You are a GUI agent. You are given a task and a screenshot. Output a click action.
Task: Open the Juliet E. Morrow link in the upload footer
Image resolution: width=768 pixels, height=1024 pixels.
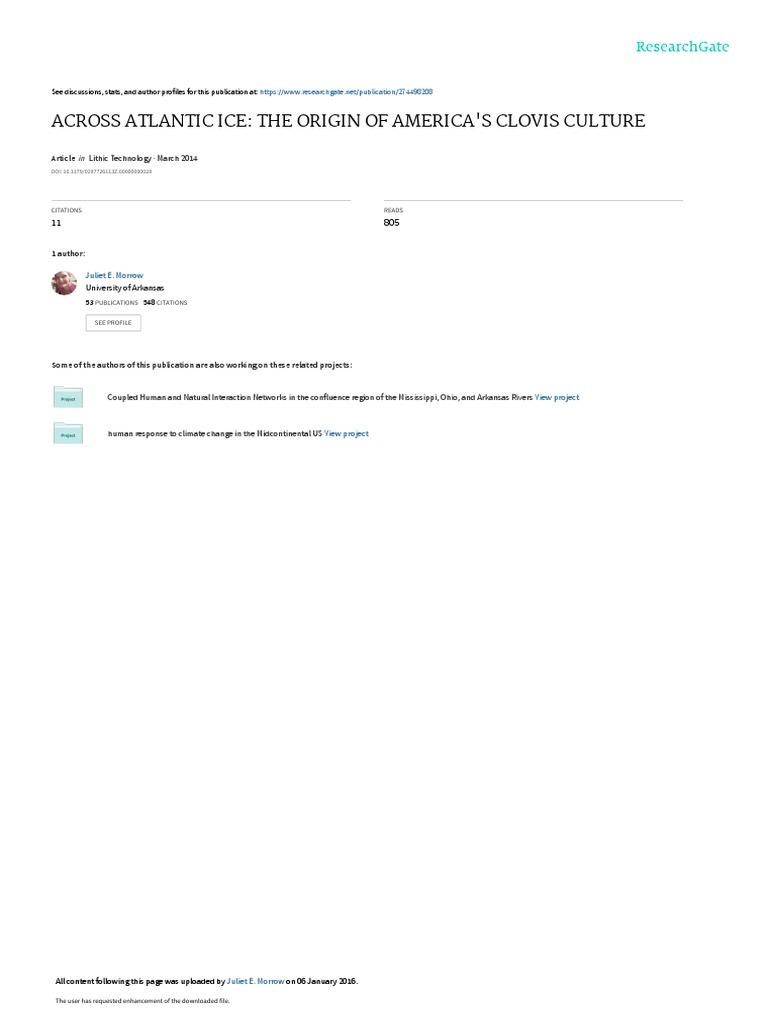click(255, 982)
